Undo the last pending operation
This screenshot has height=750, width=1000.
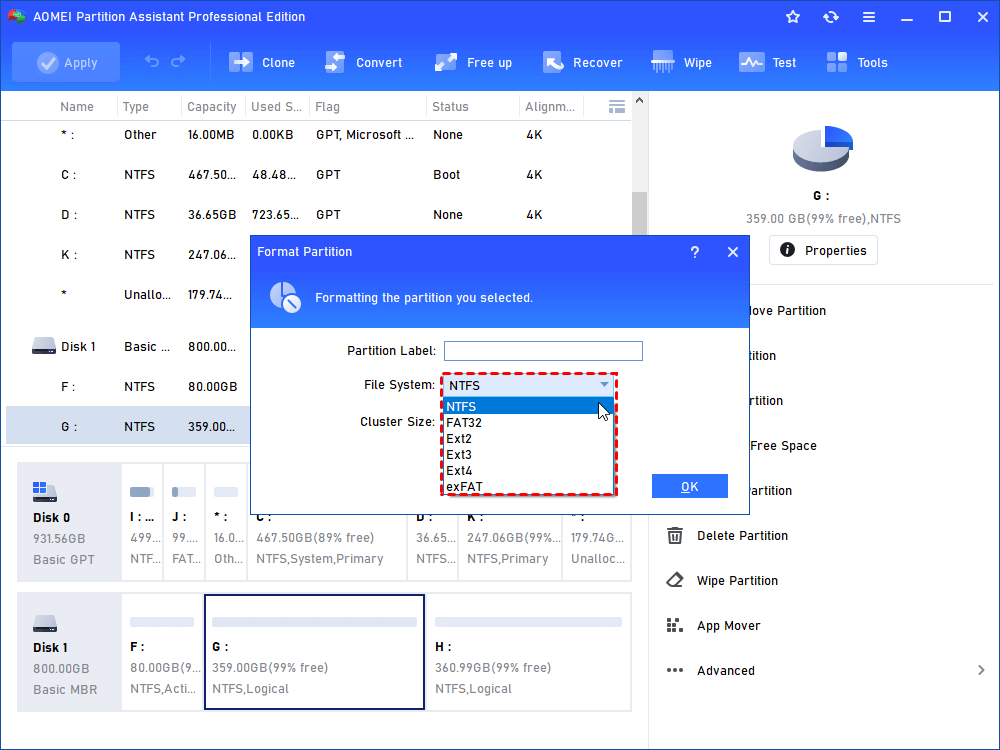pos(152,62)
